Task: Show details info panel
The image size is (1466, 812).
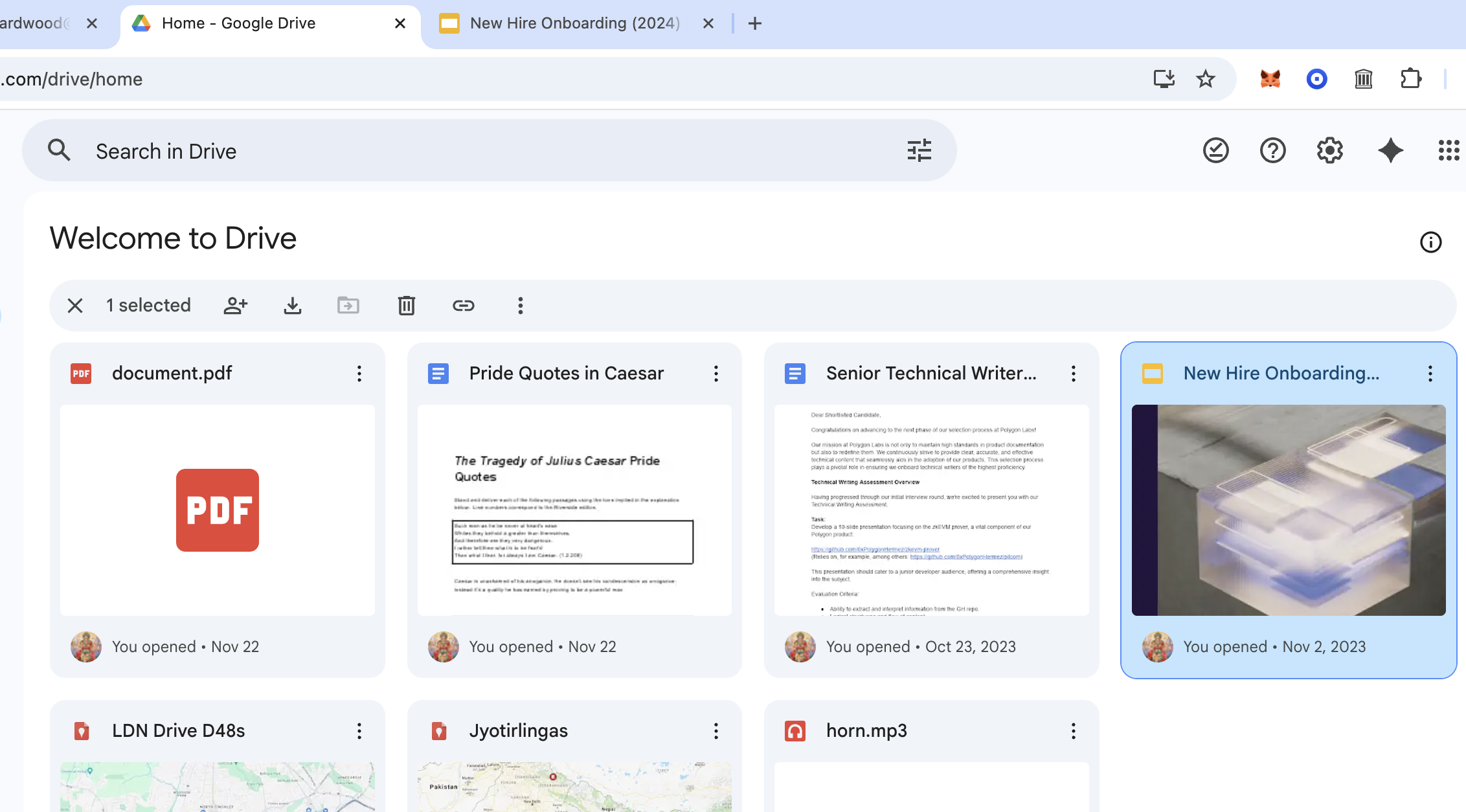Action: (x=1430, y=242)
